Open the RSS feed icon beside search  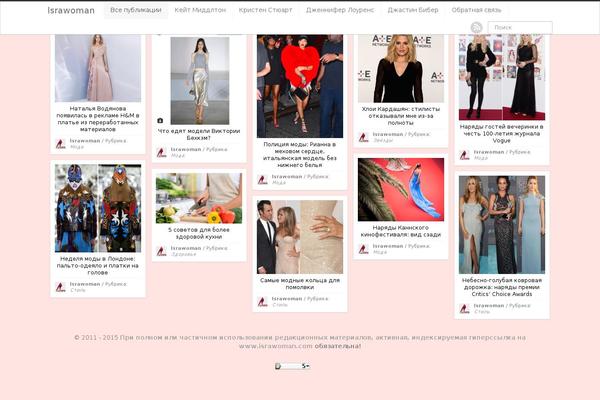476,28
